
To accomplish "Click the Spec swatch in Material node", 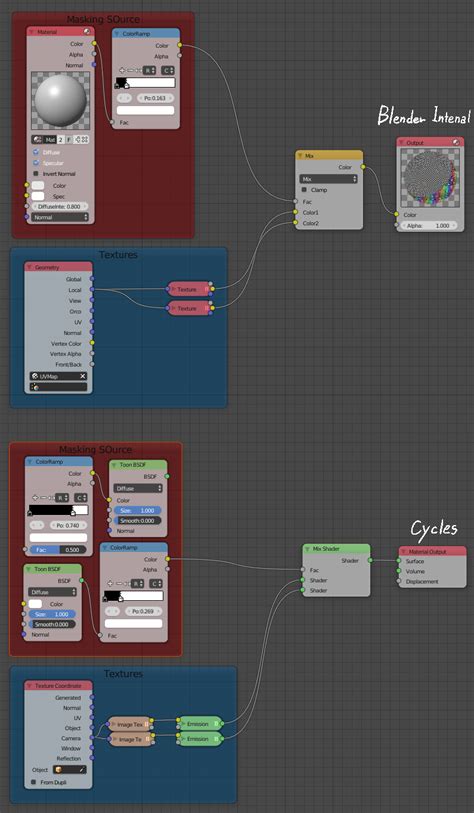I will 38,196.
